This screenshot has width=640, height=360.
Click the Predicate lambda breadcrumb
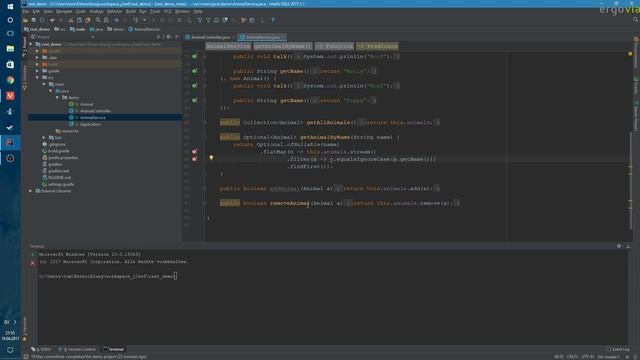tap(378, 46)
